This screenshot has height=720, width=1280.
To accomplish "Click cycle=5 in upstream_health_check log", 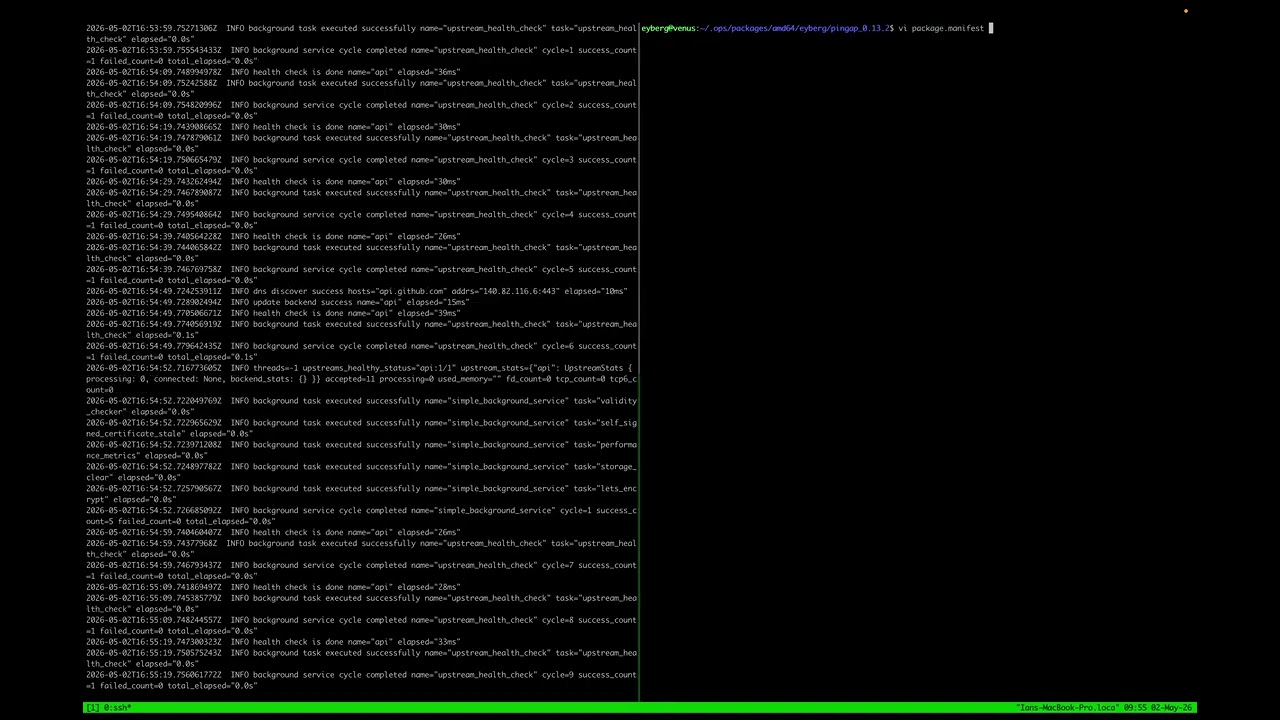I will click(x=557, y=269).
